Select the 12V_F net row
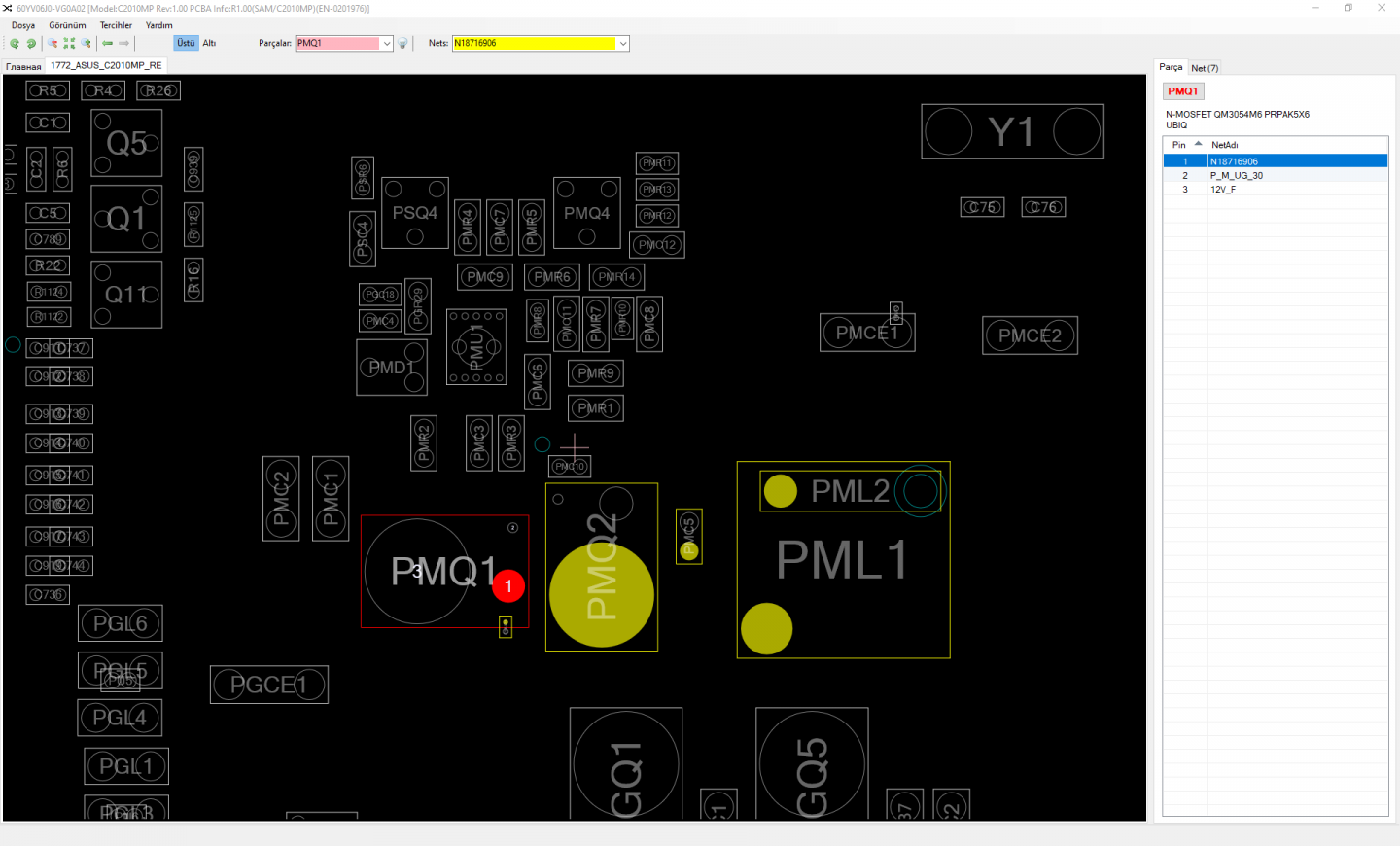 1223,190
